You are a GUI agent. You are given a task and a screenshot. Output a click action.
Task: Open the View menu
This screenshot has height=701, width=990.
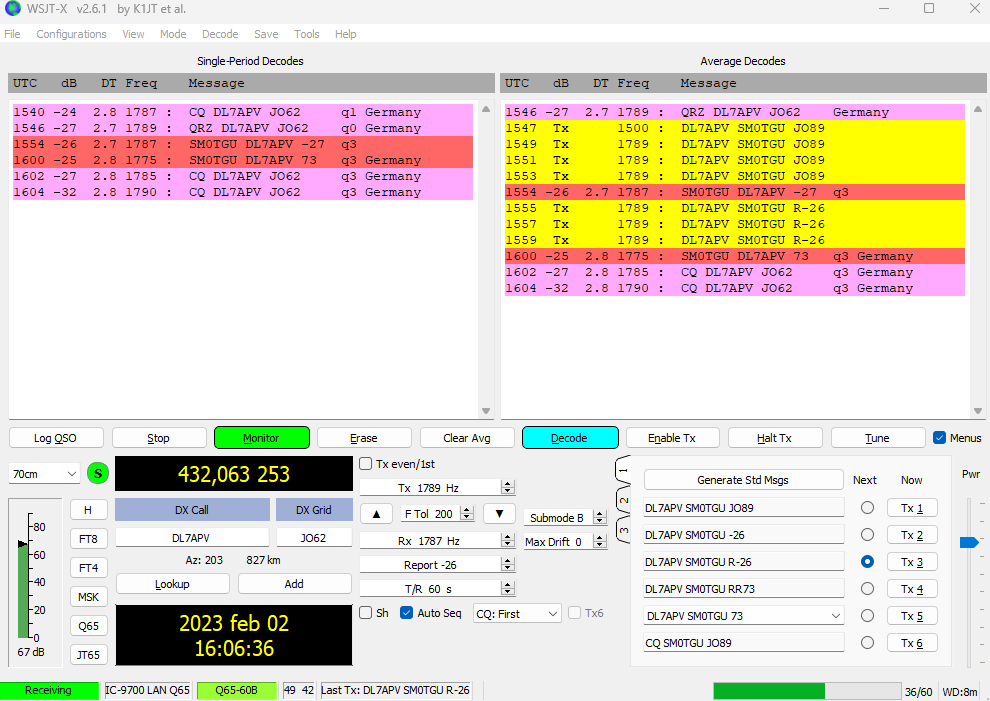tap(133, 34)
